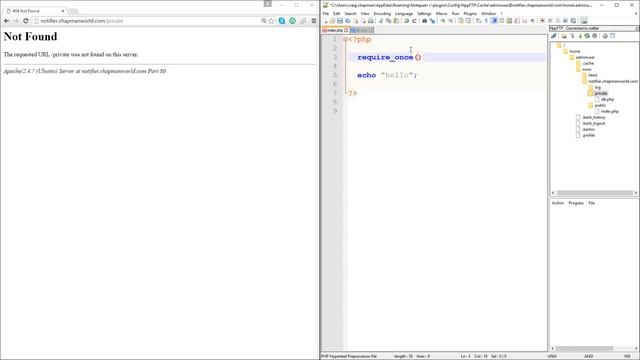Click the Progress column header in the transfer queue
640x360 pixels.
(576, 203)
